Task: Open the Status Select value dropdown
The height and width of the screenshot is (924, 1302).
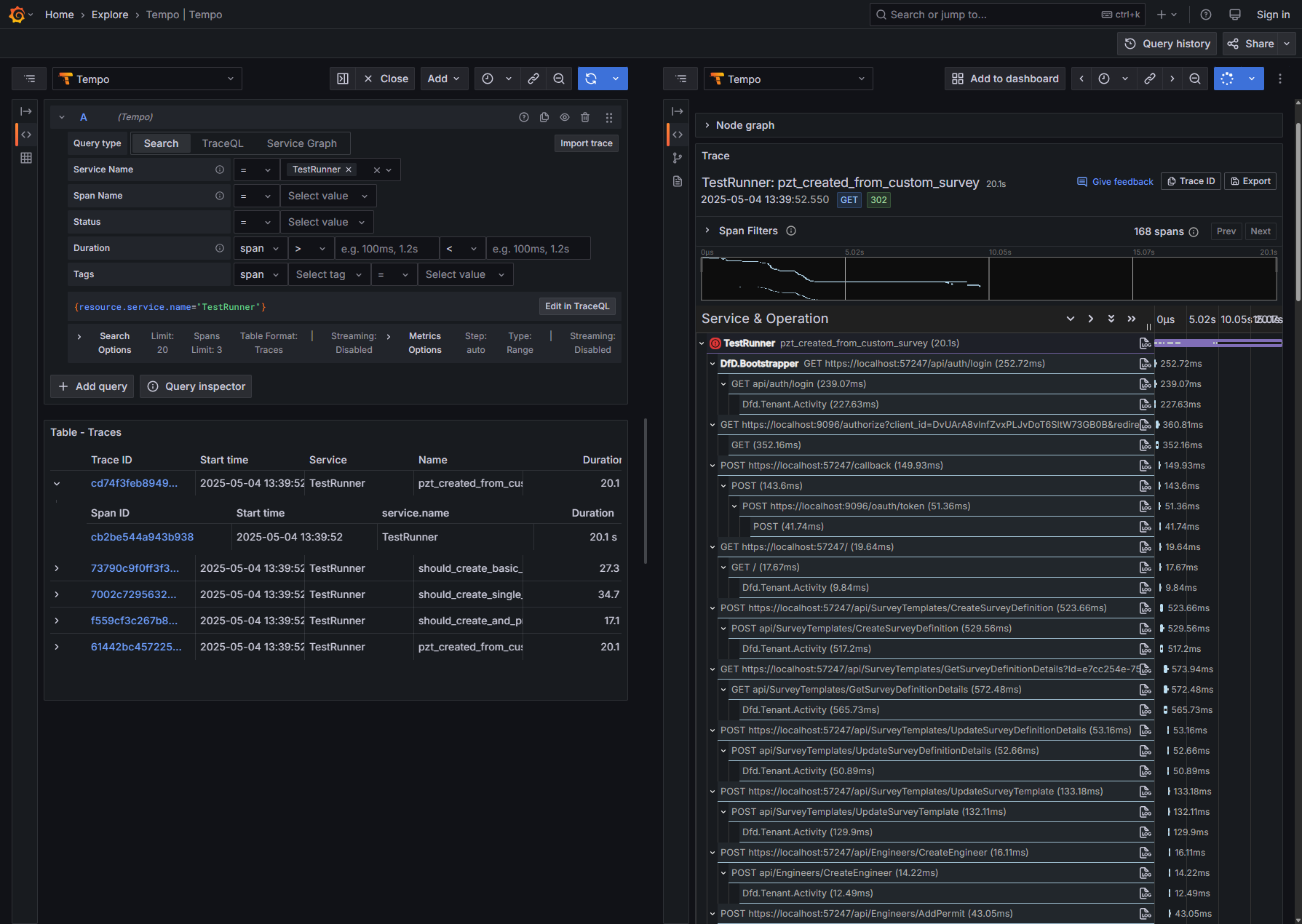Action: point(326,222)
